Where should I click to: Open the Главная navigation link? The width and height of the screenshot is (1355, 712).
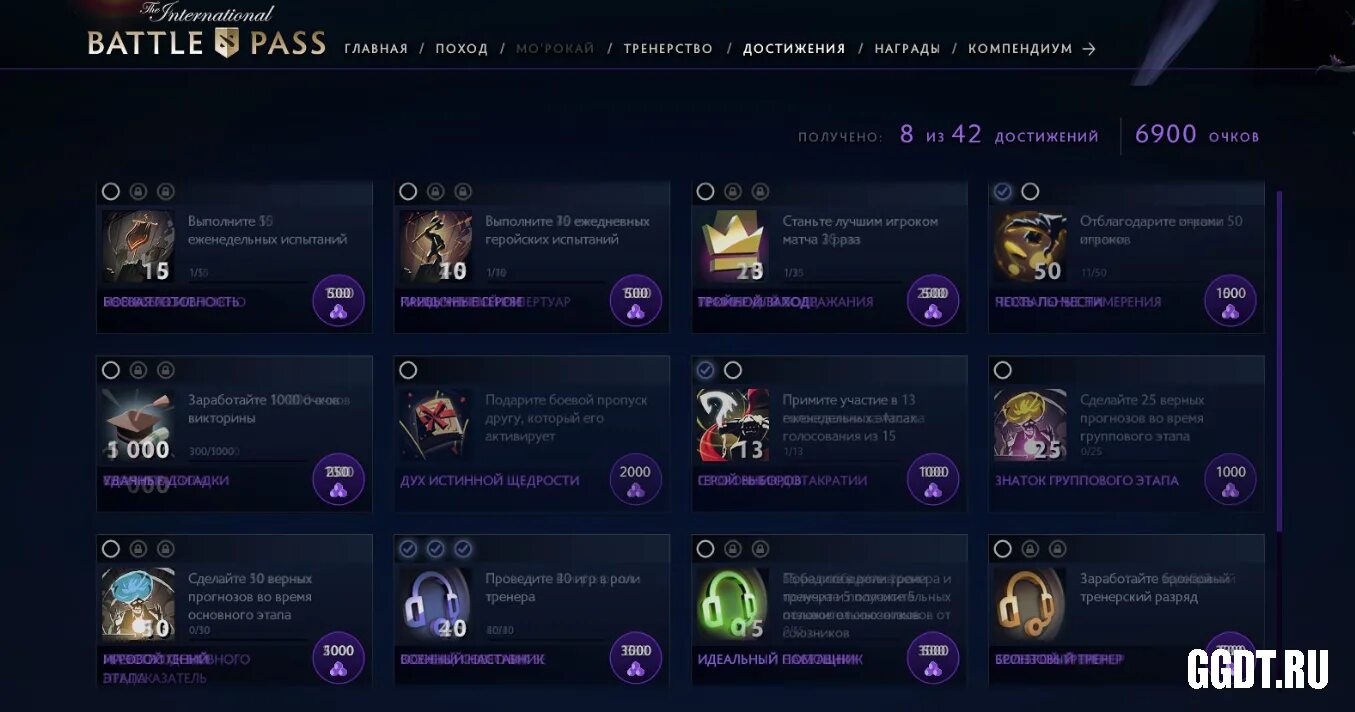[x=376, y=48]
